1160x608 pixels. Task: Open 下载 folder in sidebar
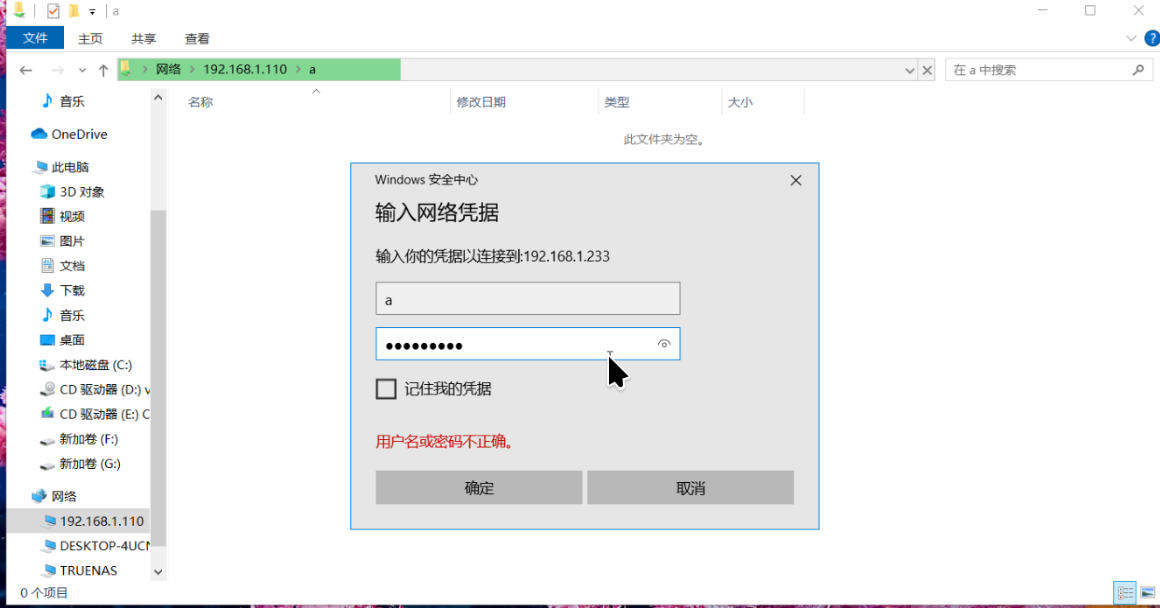(x=72, y=291)
